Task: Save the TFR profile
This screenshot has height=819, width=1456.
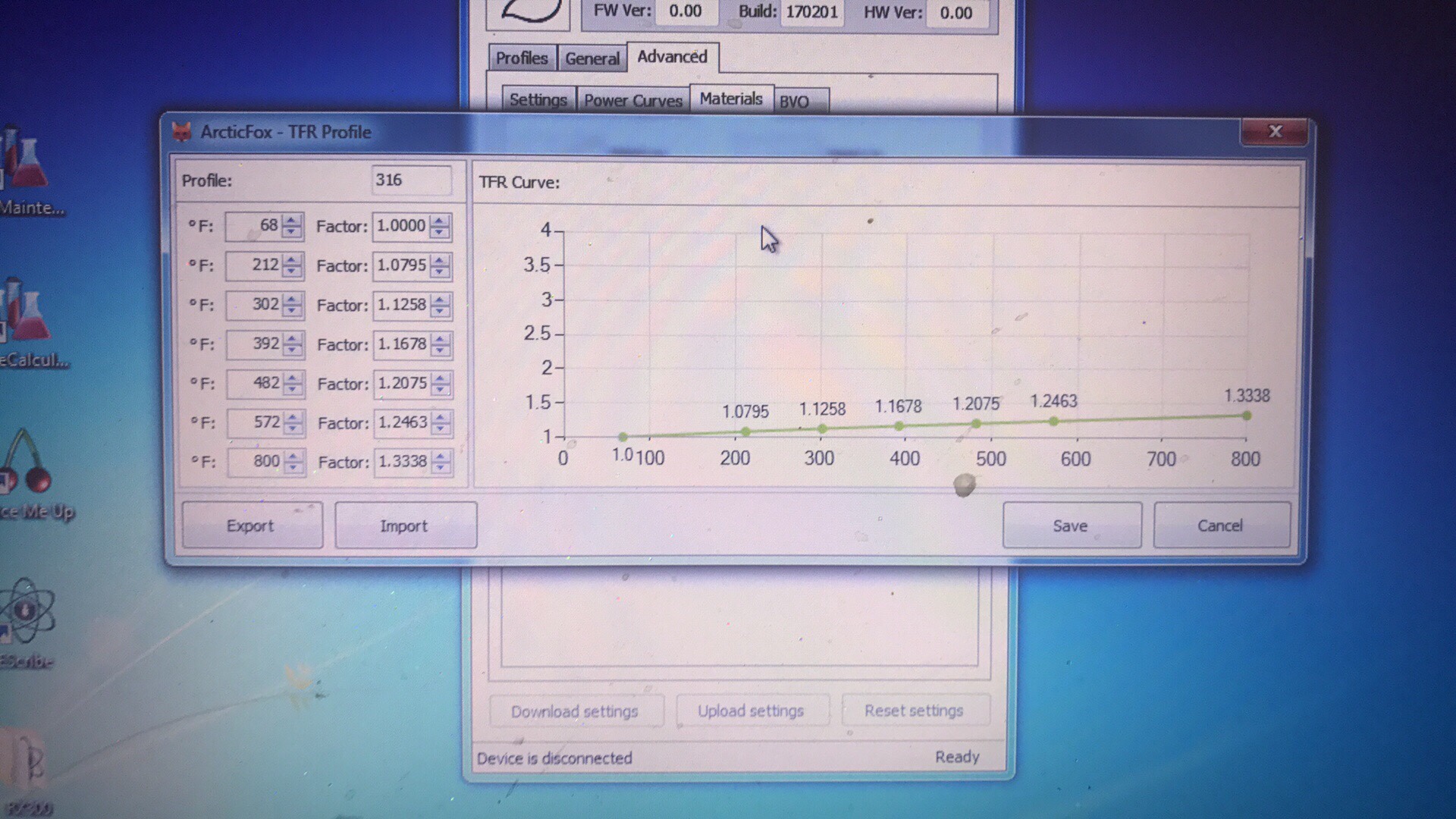Action: click(x=1071, y=526)
